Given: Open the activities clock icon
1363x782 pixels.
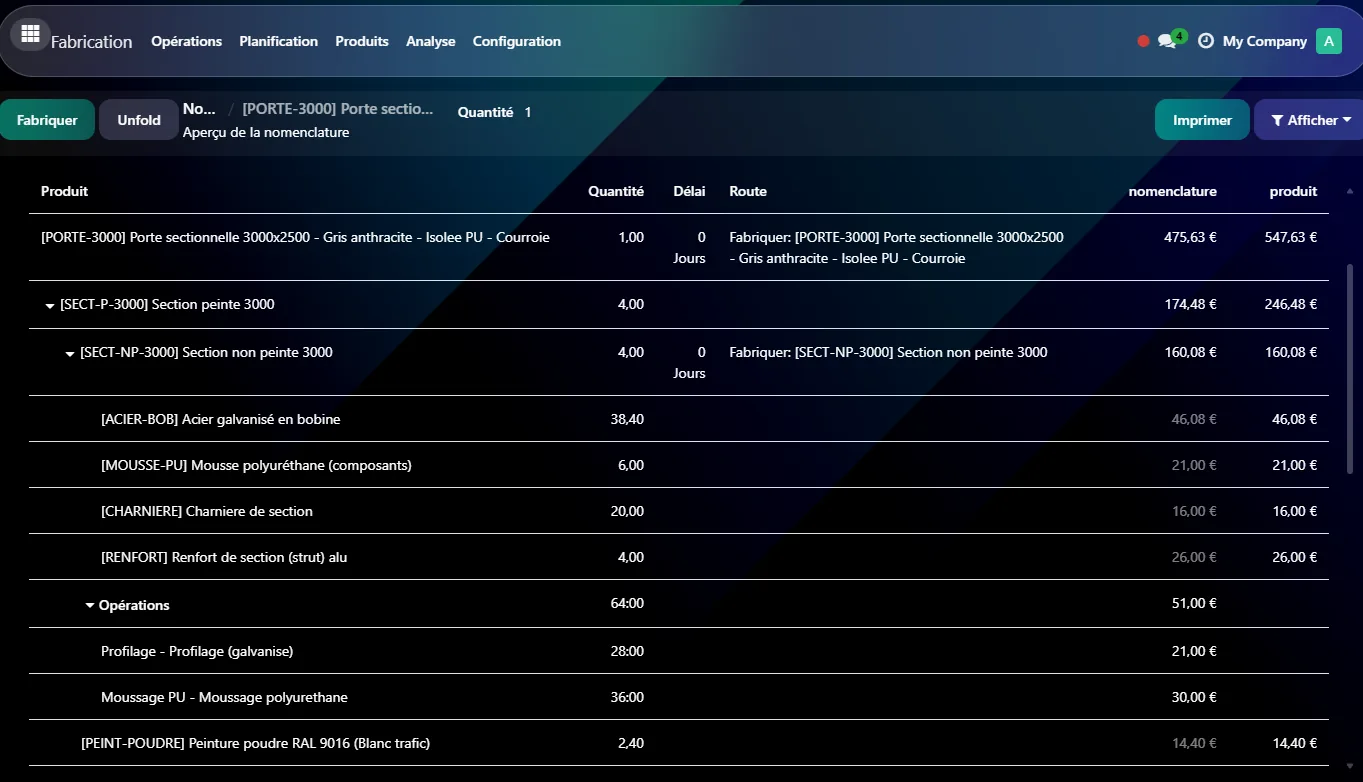Looking at the screenshot, I should [x=1206, y=41].
